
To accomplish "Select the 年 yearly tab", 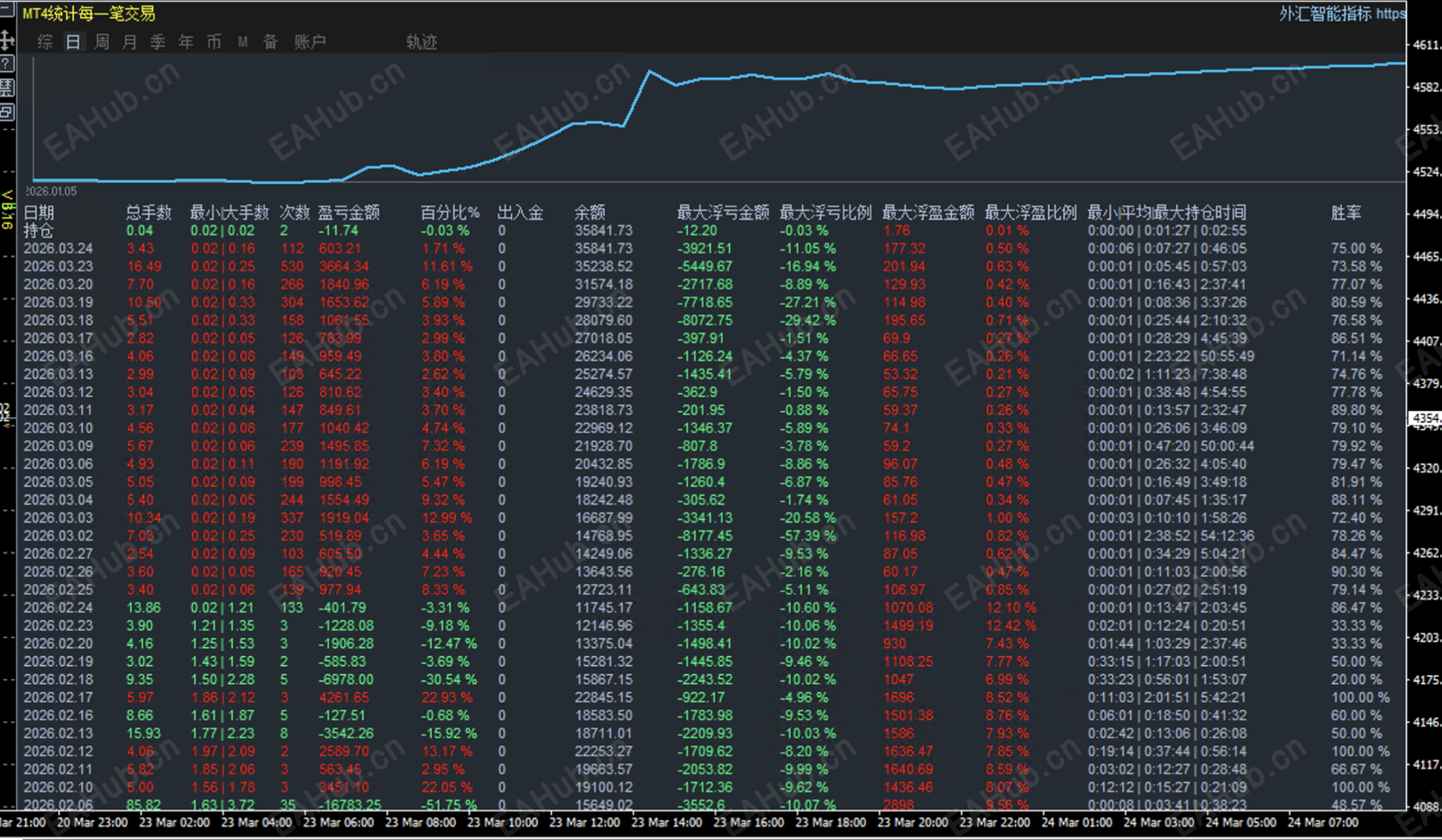I will coord(186,41).
